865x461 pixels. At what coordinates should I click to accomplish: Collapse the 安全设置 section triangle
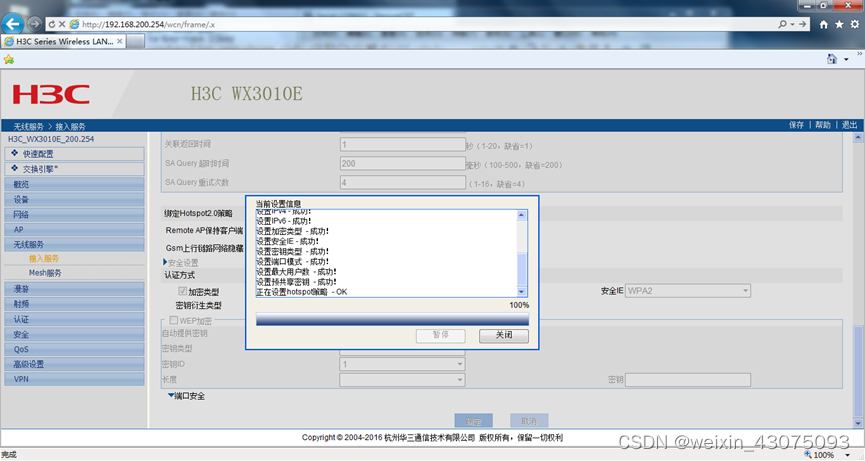tap(165, 262)
